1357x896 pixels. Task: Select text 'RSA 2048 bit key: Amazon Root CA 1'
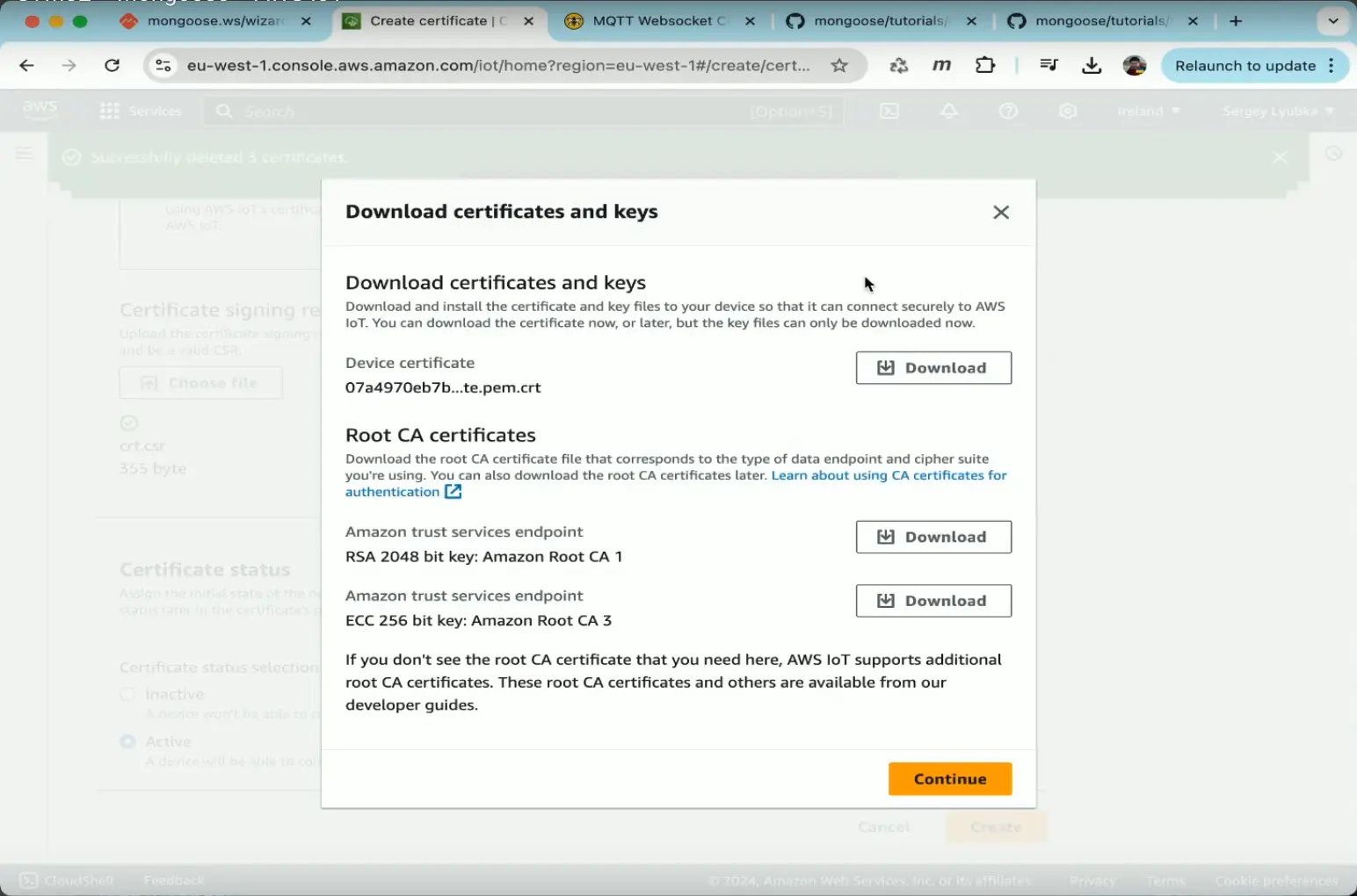484,557
